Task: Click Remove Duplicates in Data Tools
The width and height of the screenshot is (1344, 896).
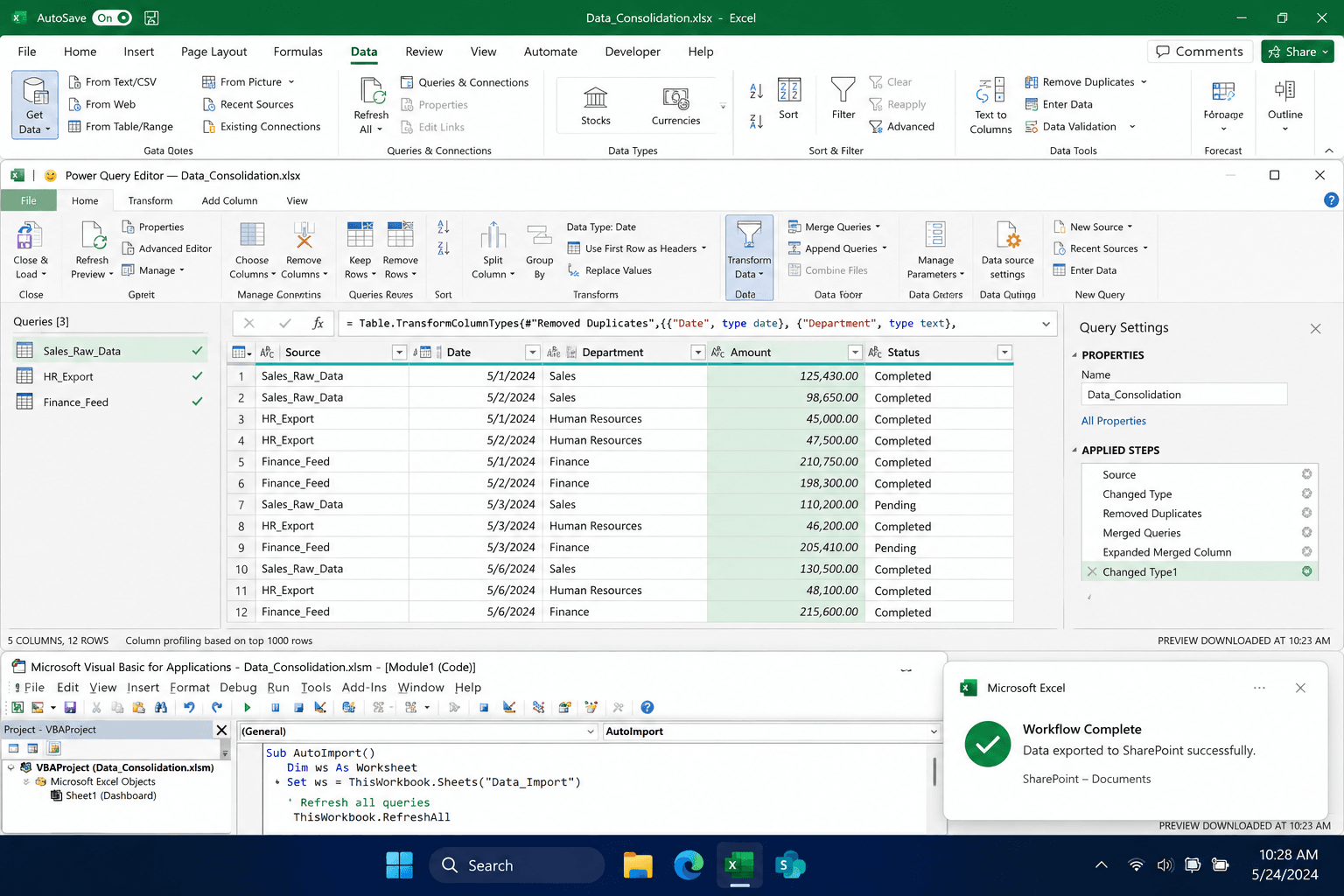Action: 1086,81
